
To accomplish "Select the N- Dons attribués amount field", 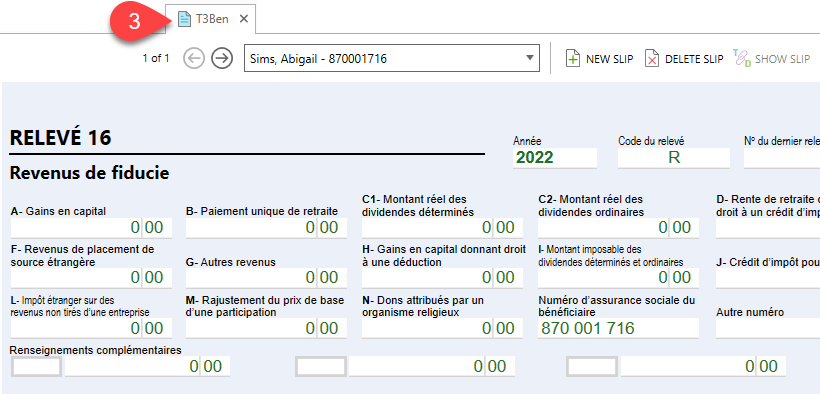I will (x=442, y=328).
